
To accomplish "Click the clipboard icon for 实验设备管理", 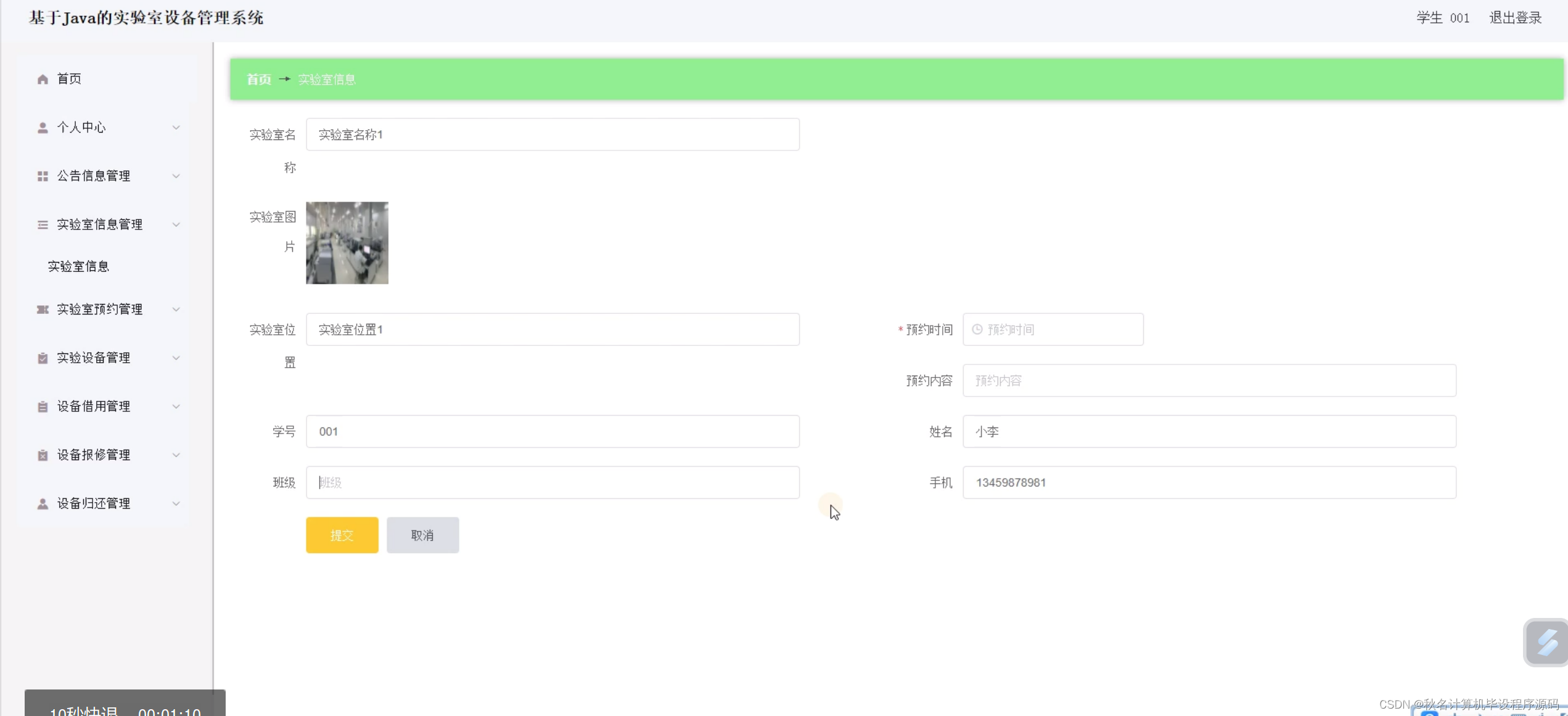I will [x=43, y=358].
